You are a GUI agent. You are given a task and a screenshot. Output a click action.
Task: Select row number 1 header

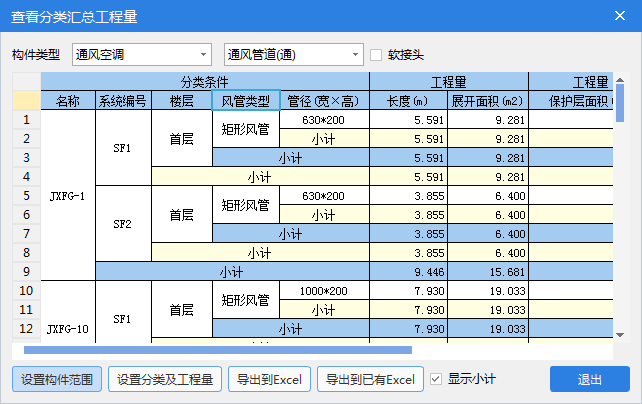point(26,120)
